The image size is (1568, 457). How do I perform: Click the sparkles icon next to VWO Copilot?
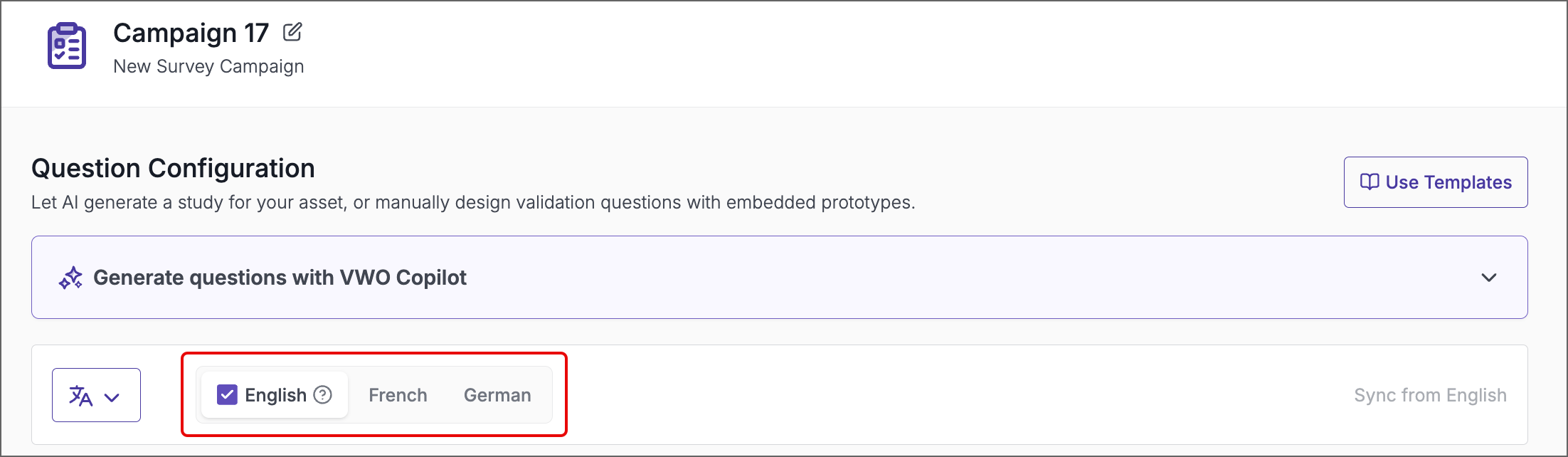coord(71,278)
